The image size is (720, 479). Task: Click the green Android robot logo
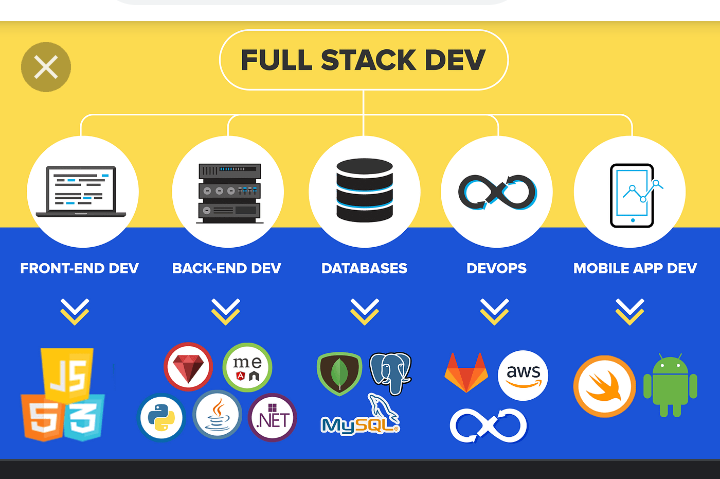pos(670,385)
